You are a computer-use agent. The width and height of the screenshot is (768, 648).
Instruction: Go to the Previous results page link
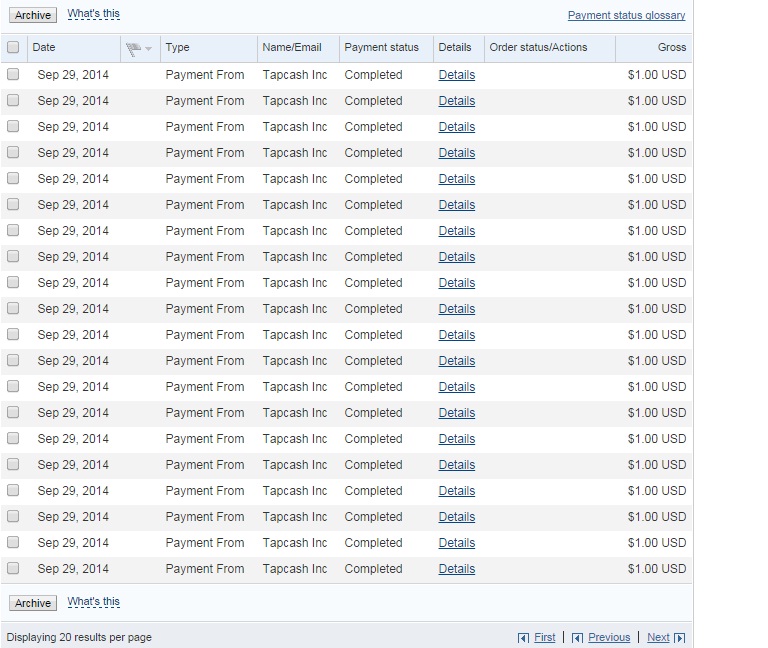coord(609,637)
